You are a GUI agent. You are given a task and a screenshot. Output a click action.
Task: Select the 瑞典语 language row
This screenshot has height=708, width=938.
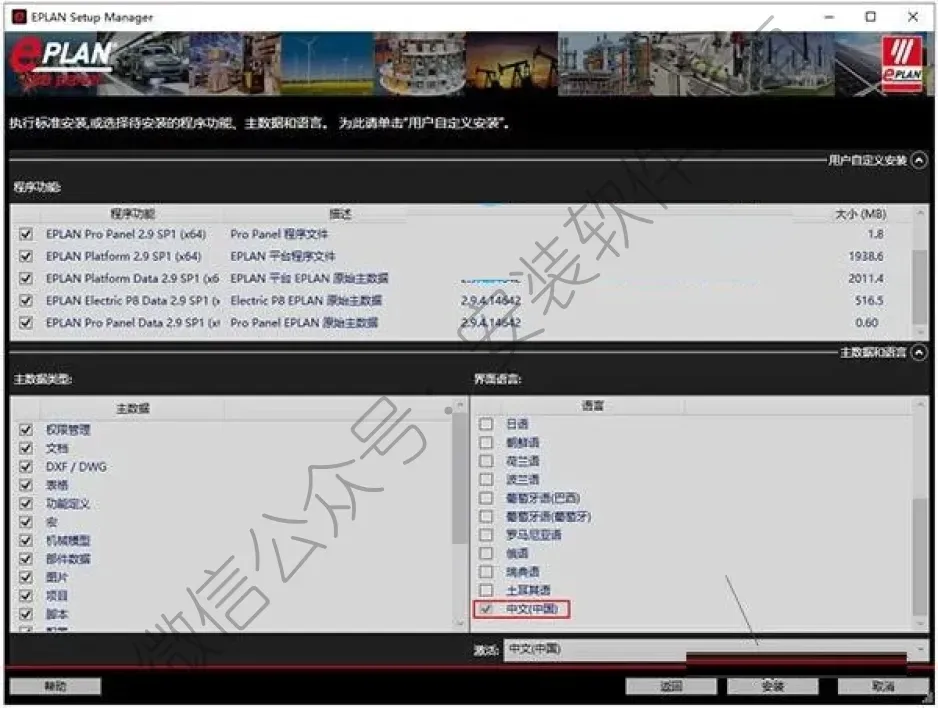coord(522,572)
